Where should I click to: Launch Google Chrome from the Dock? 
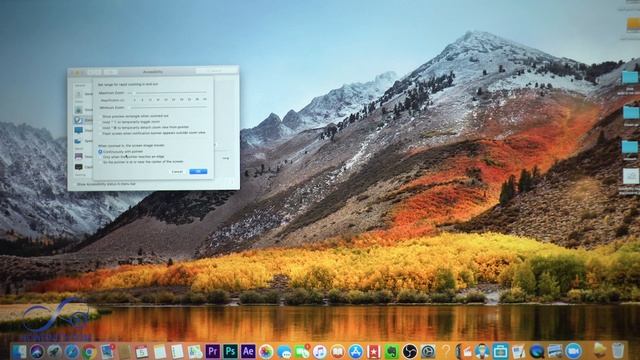(89, 351)
